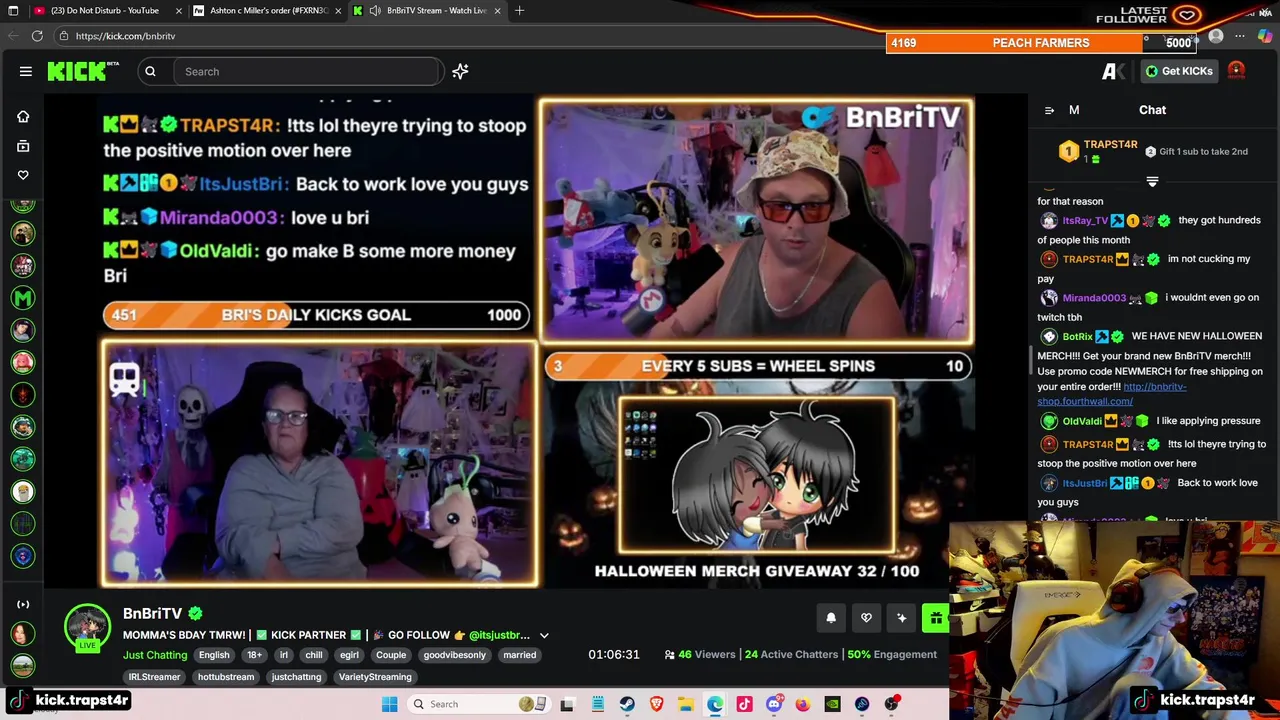Click the chill tag
The height and width of the screenshot is (720, 1280).
click(314, 655)
